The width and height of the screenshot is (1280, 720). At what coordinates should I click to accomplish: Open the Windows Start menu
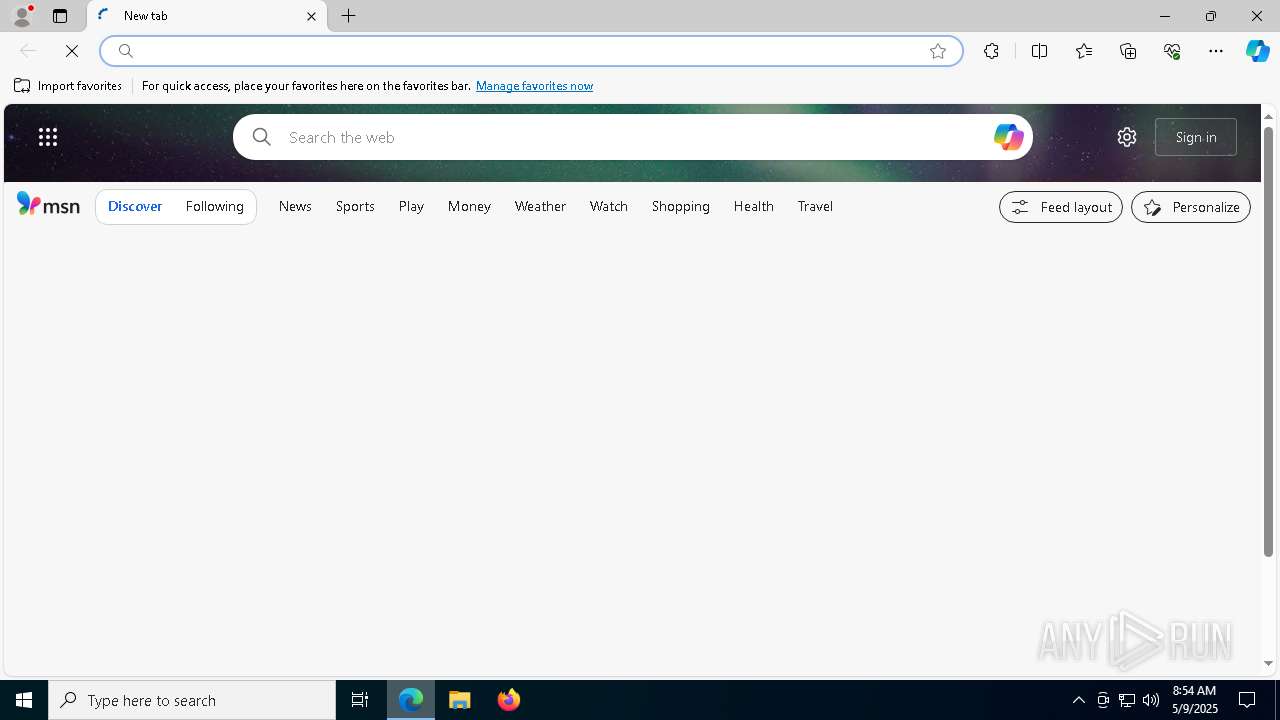click(x=24, y=700)
